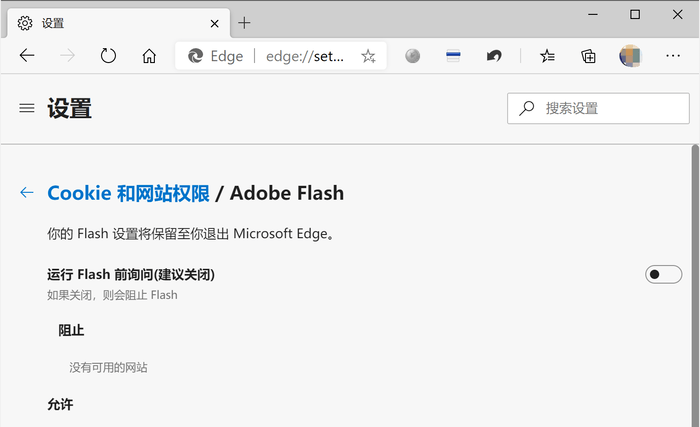700x427 pixels.
Task: Click 没有可用的网站 text
Action: [108, 368]
